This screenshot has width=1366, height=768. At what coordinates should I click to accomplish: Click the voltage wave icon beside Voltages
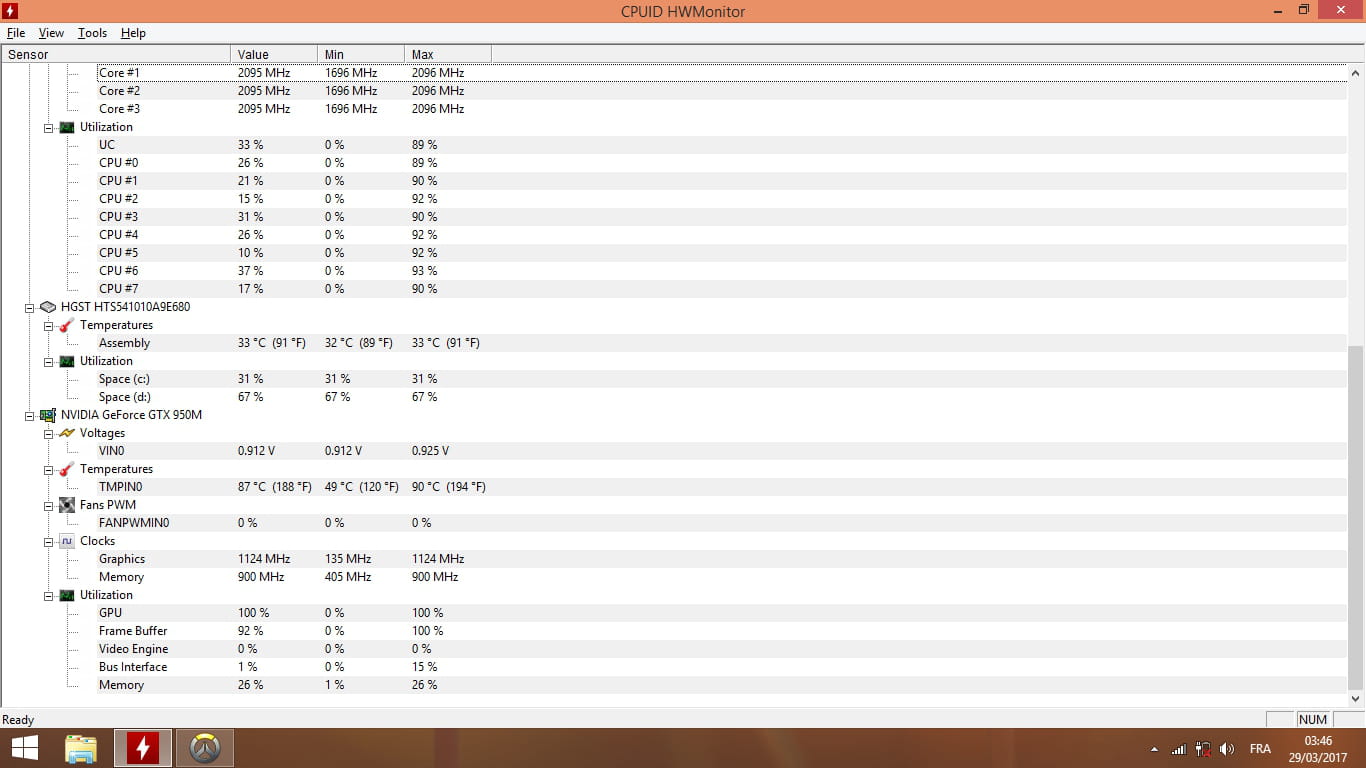click(x=66, y=433)
